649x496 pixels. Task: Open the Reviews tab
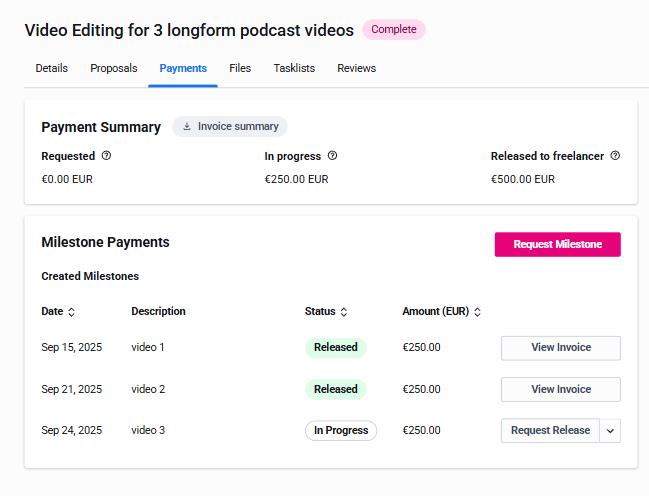(356, 68)
